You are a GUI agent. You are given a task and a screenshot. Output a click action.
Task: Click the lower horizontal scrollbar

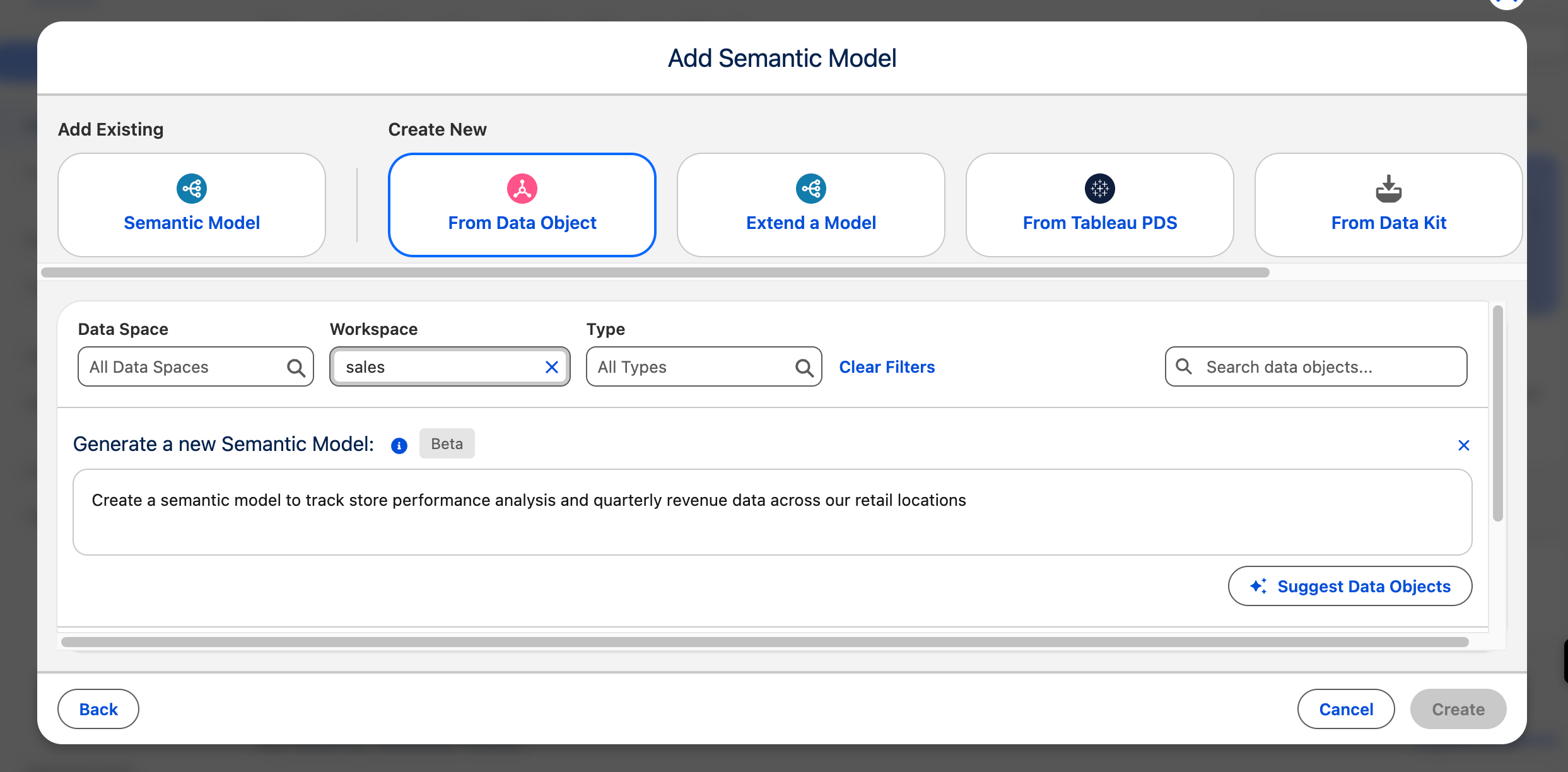click(x=765, y=642)
